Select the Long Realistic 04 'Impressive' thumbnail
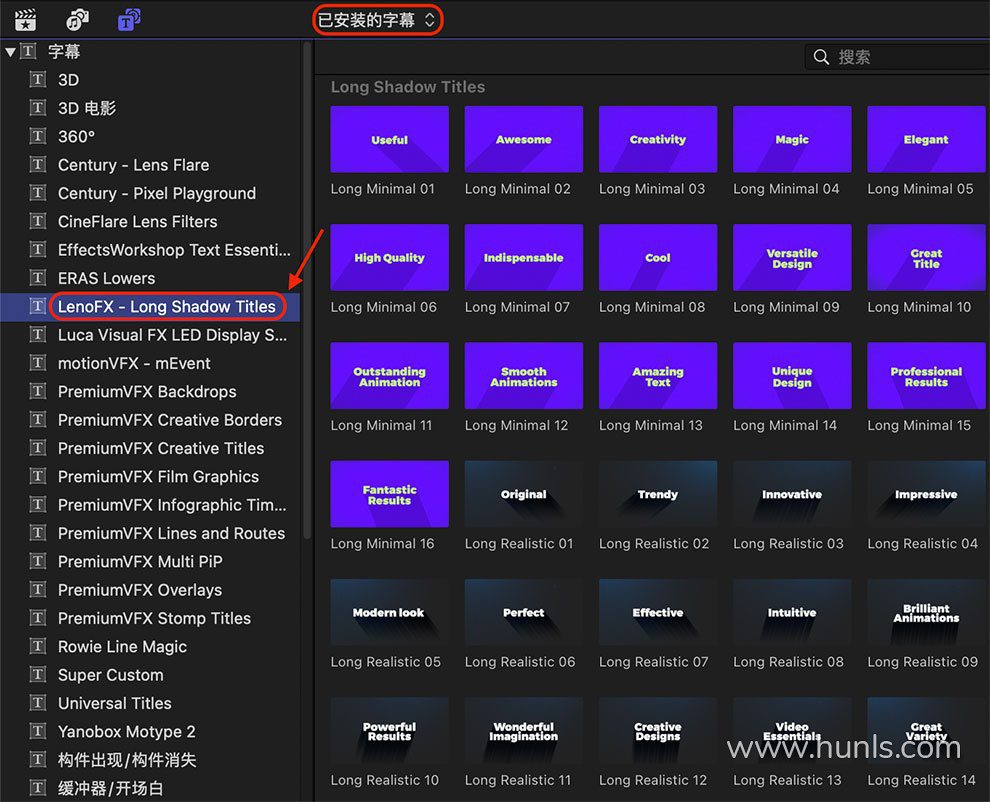Image resolution: width=990 pixels, height=802 pixels. 926,494
